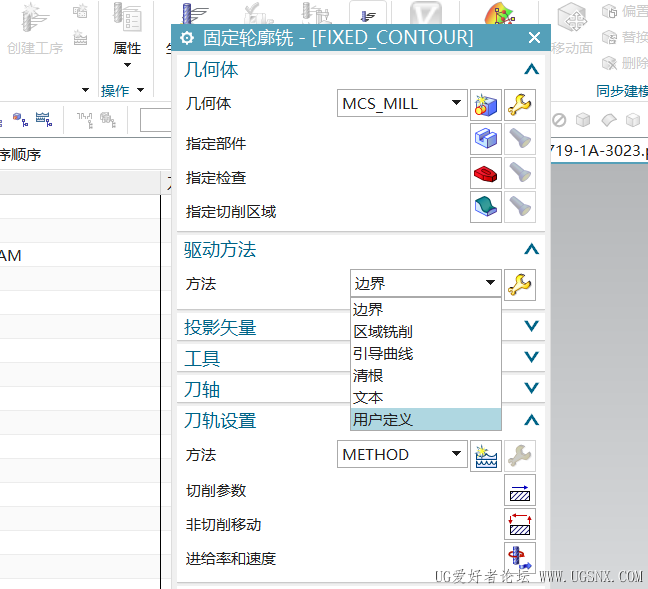
Task: Click the 偏置 offset icon
Action: [x=610, y=12]
